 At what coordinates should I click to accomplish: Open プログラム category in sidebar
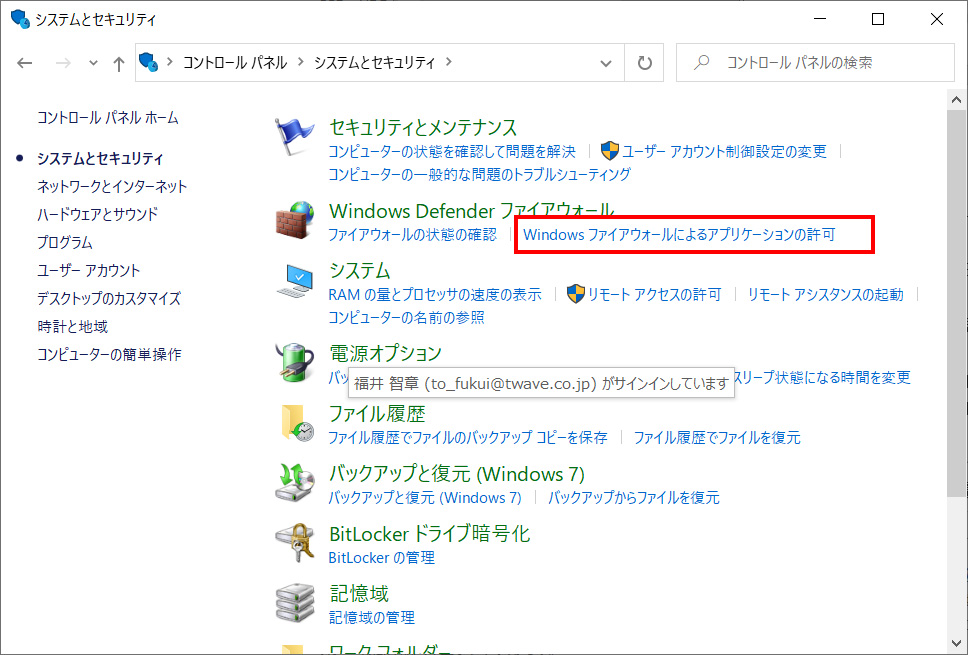65,242
